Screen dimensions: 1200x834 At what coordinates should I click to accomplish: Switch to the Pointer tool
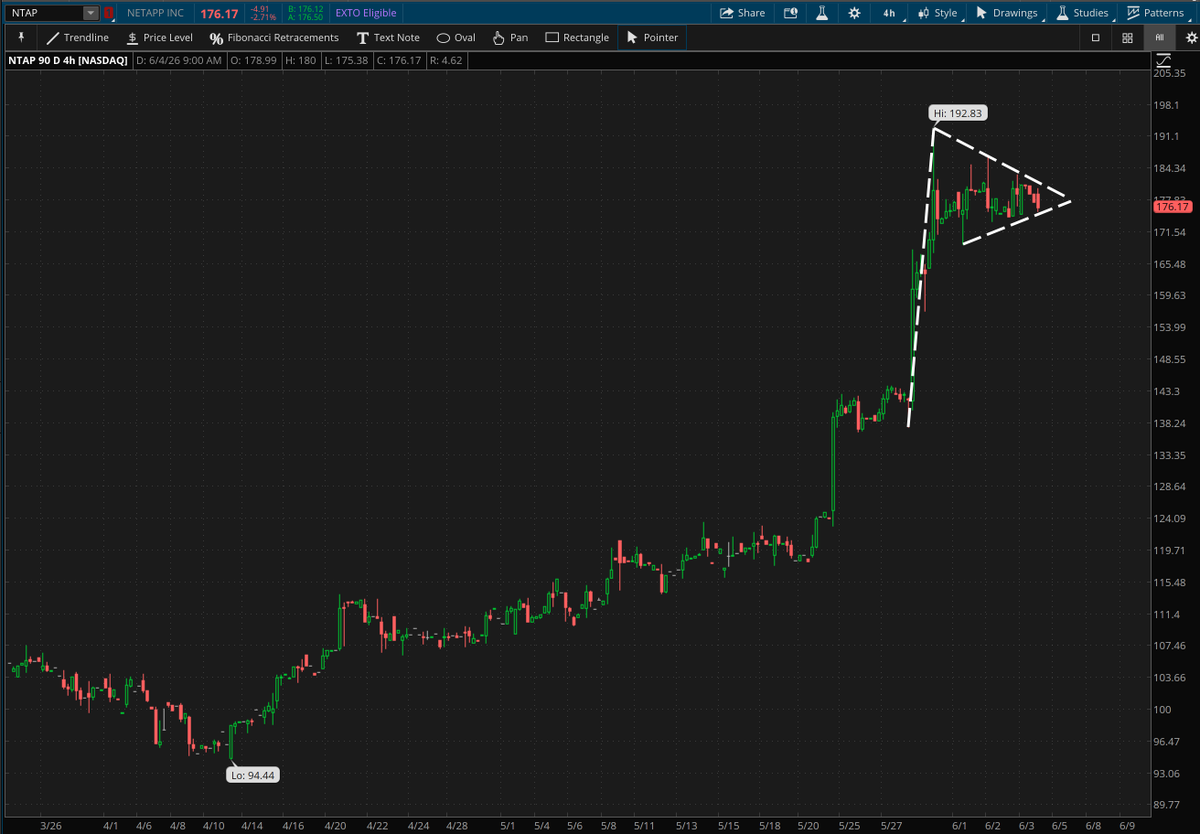[651, 37]
